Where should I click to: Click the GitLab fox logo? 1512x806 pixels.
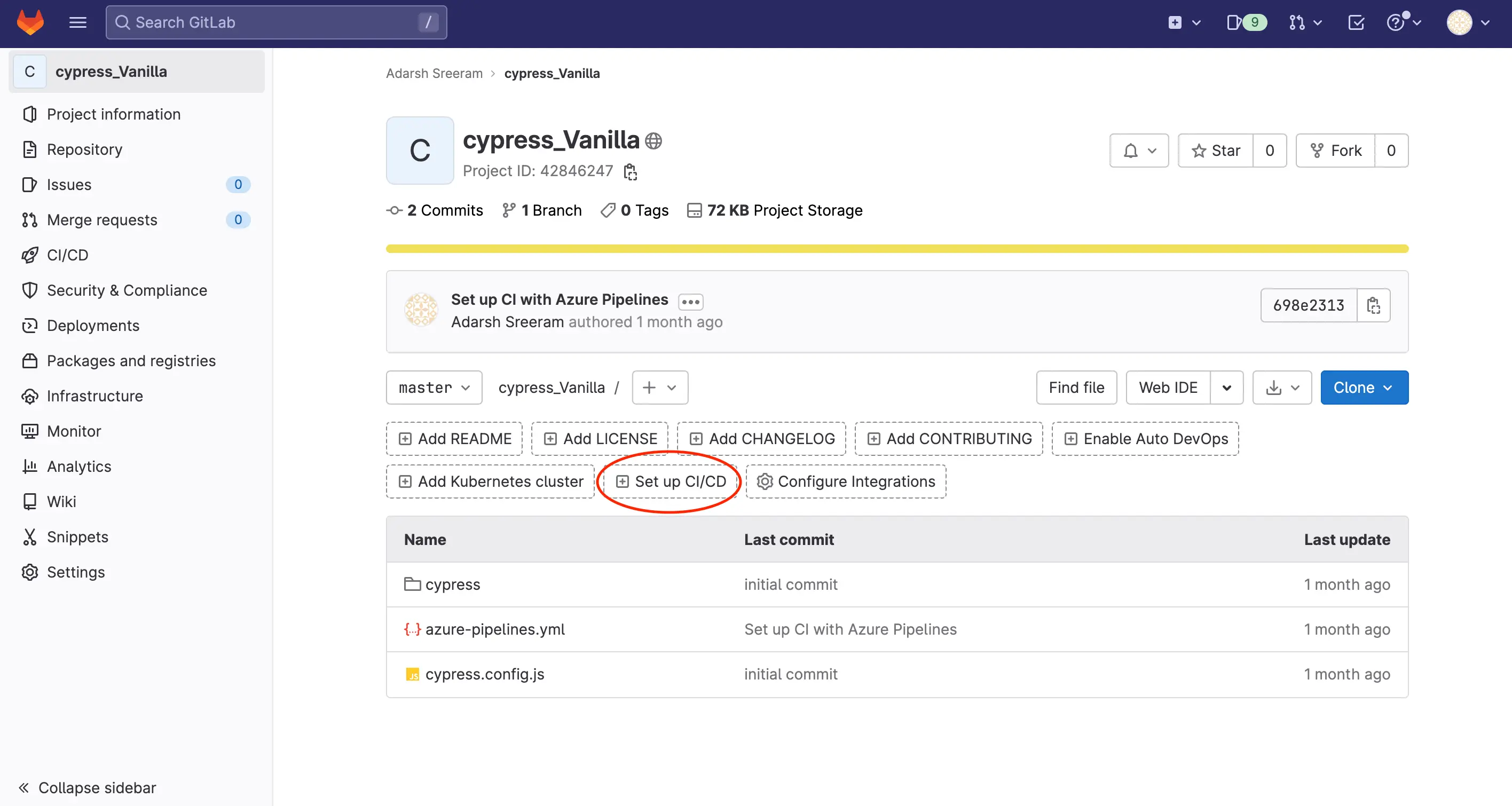(30, 22)
